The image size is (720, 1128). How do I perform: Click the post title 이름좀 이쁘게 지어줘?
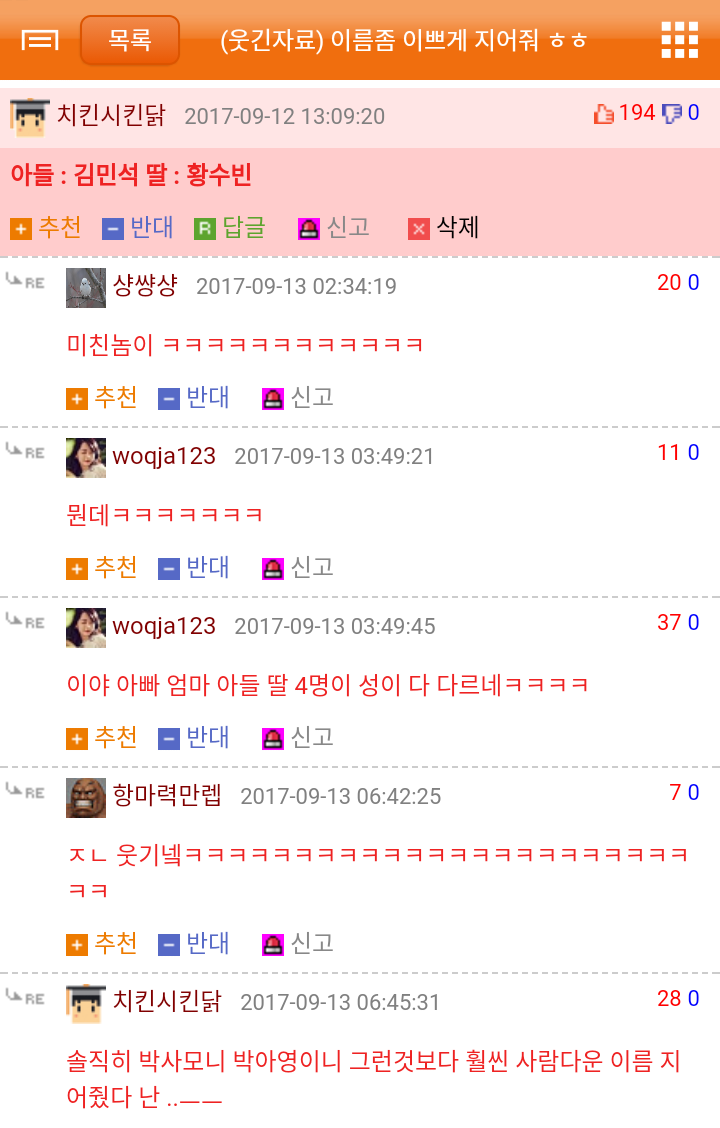(404, 40)
